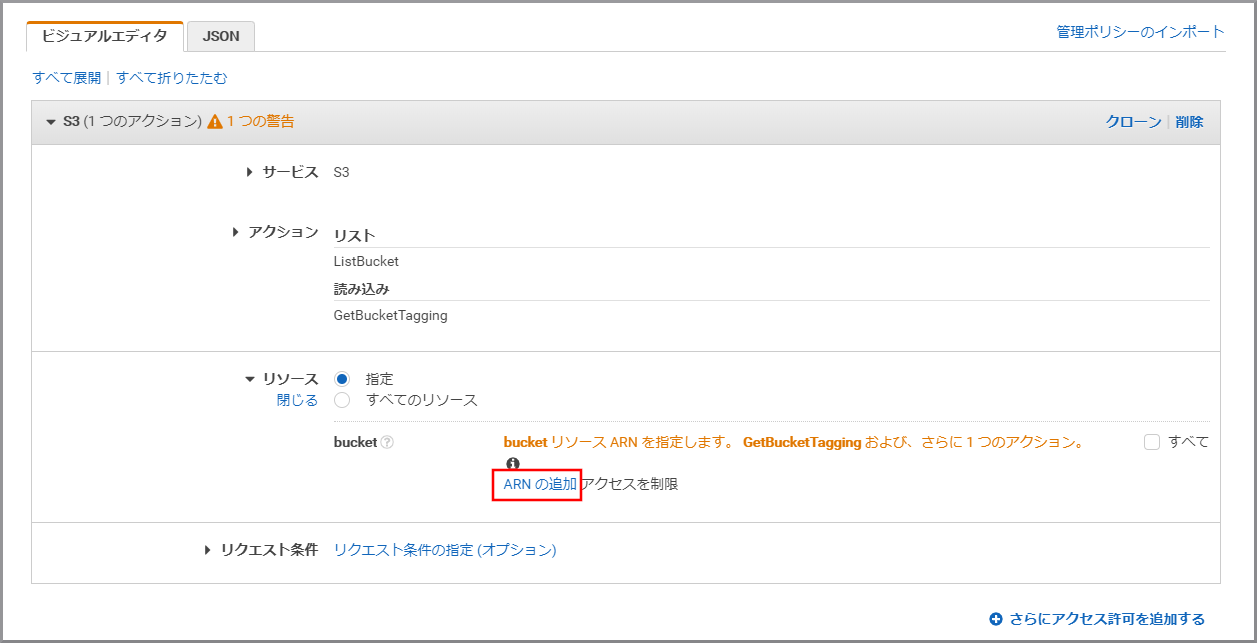Viewport: 1257px width, 643px height.
Task: Select the 指定 radio button
Action: [x=342, y=379]
